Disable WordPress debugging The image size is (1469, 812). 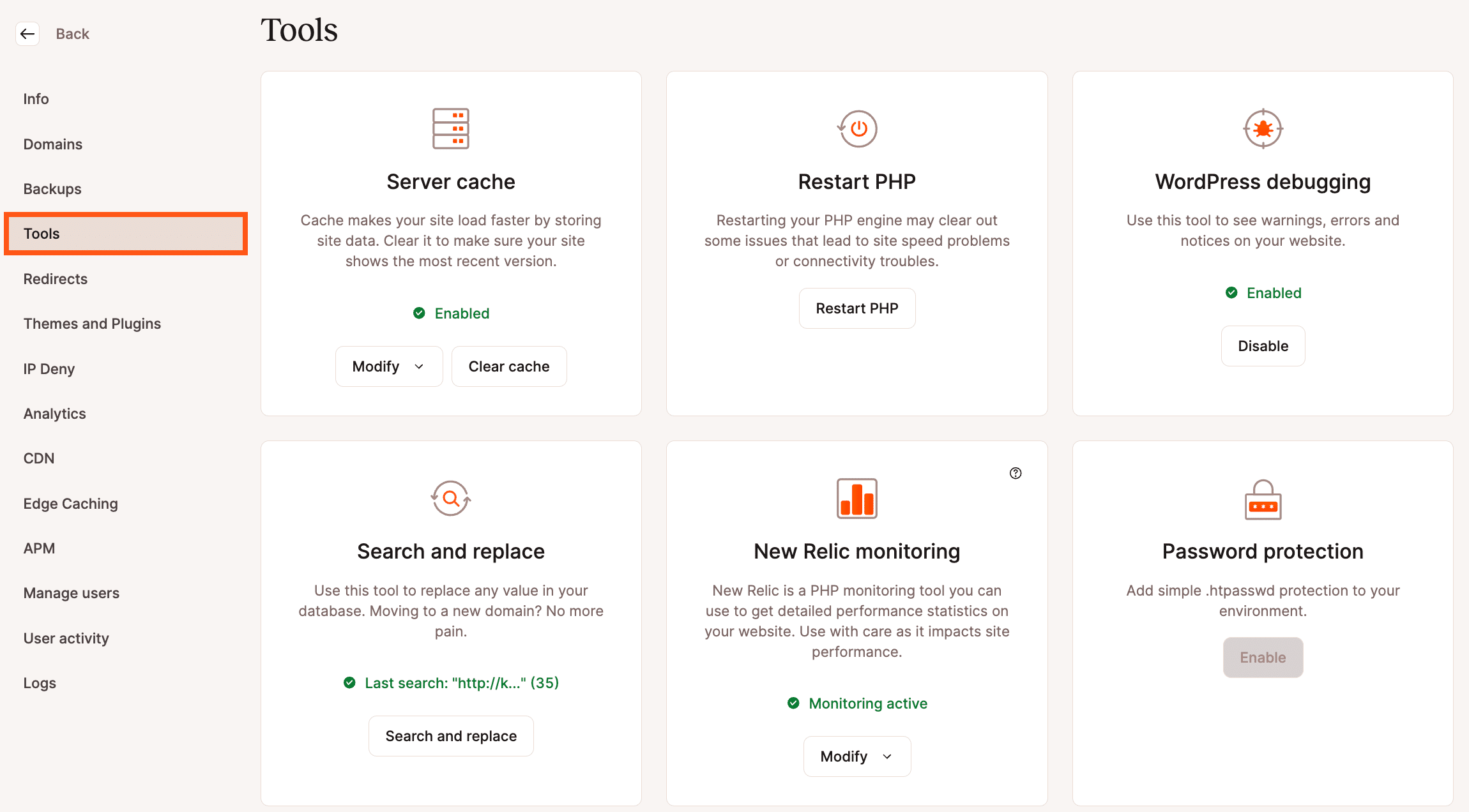coord(1263,346)
